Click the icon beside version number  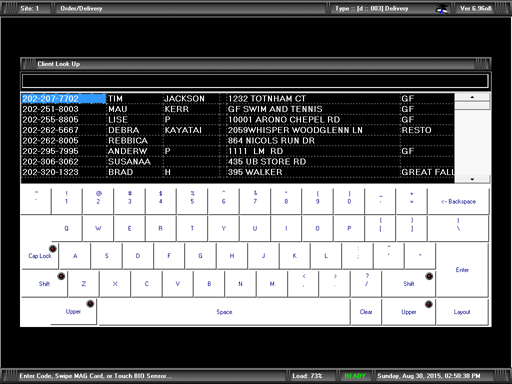pos(442,9)
